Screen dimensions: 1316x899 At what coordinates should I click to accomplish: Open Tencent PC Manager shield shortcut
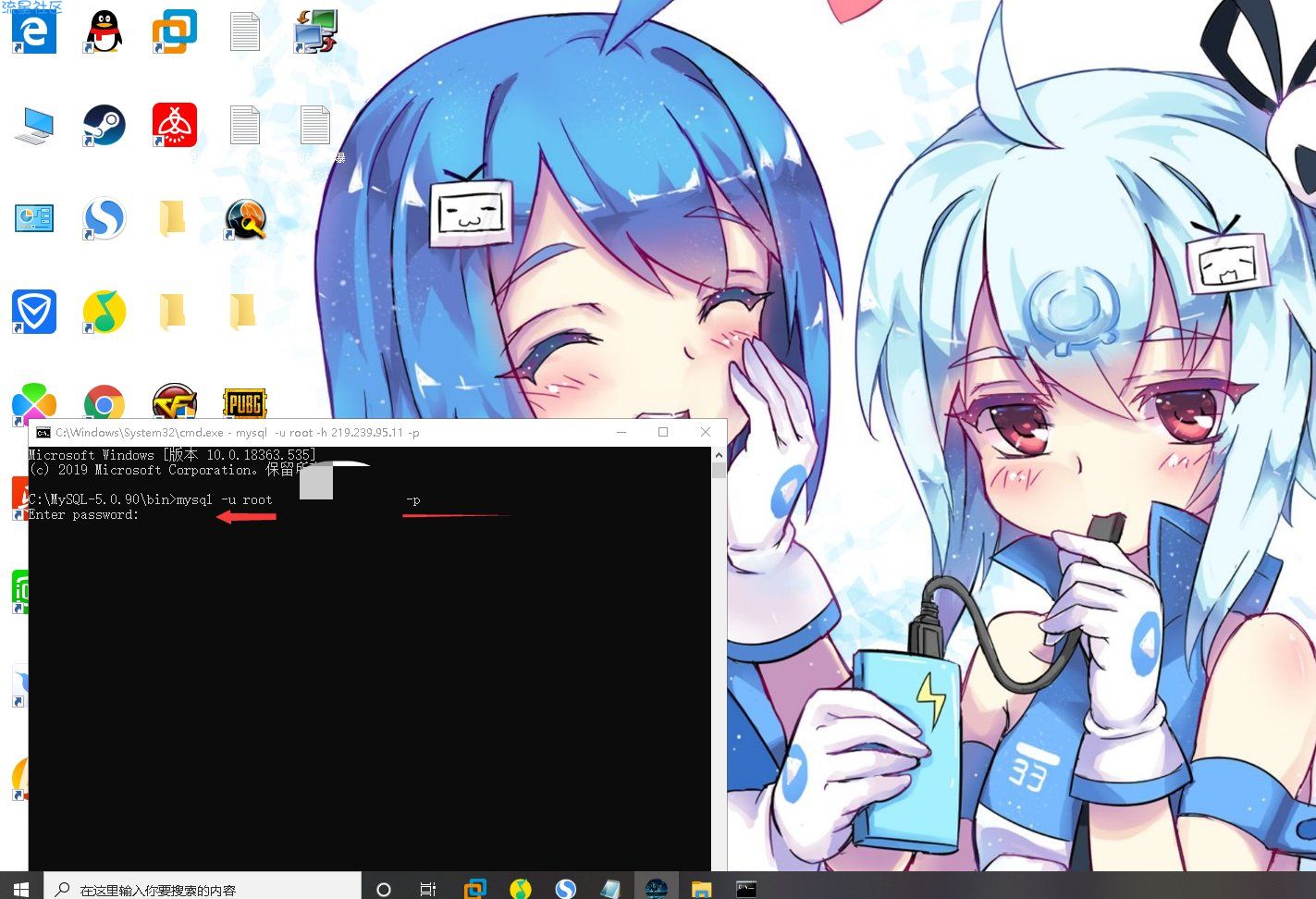click(34, 312)
